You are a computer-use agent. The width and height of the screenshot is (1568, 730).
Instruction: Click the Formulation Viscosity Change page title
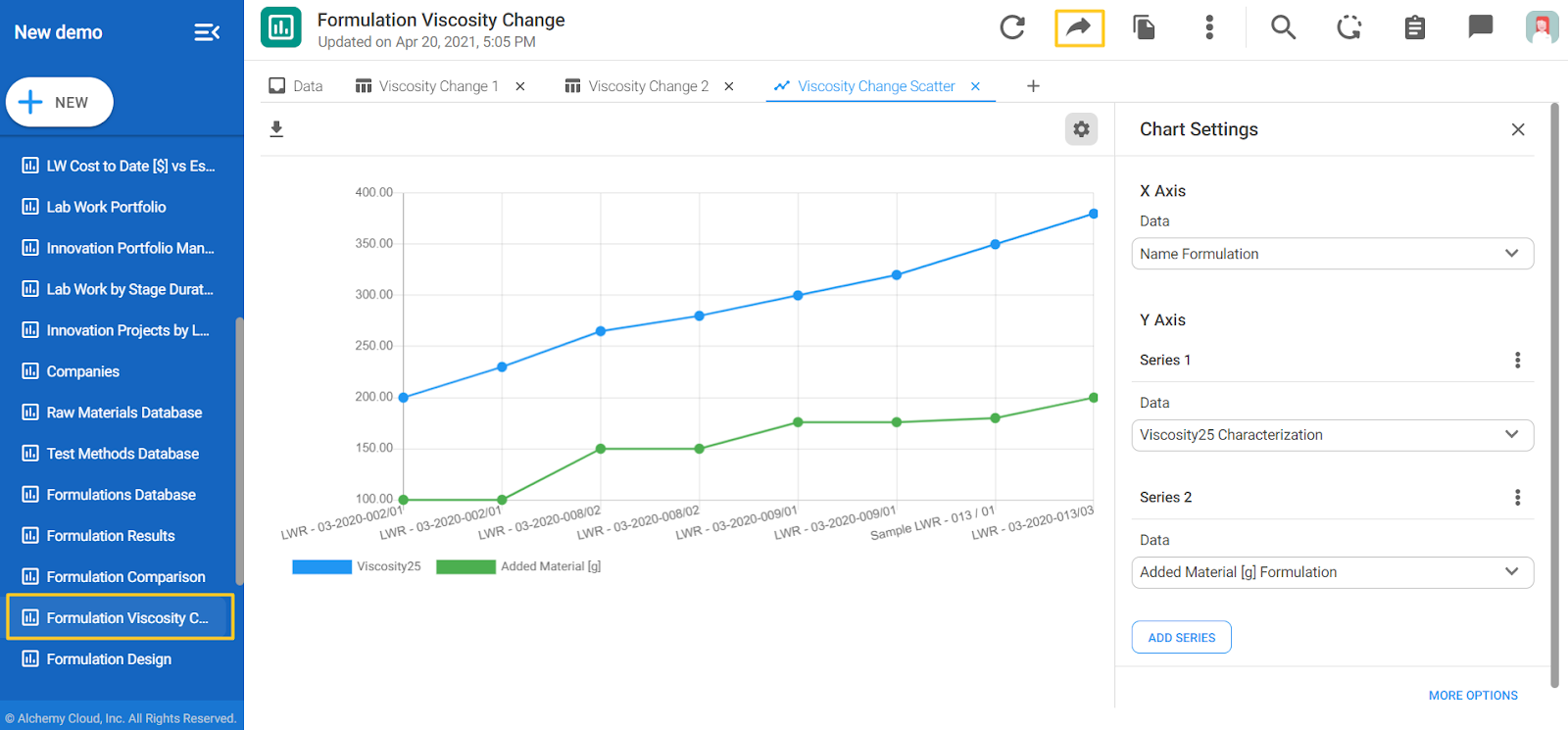(441, 20)
